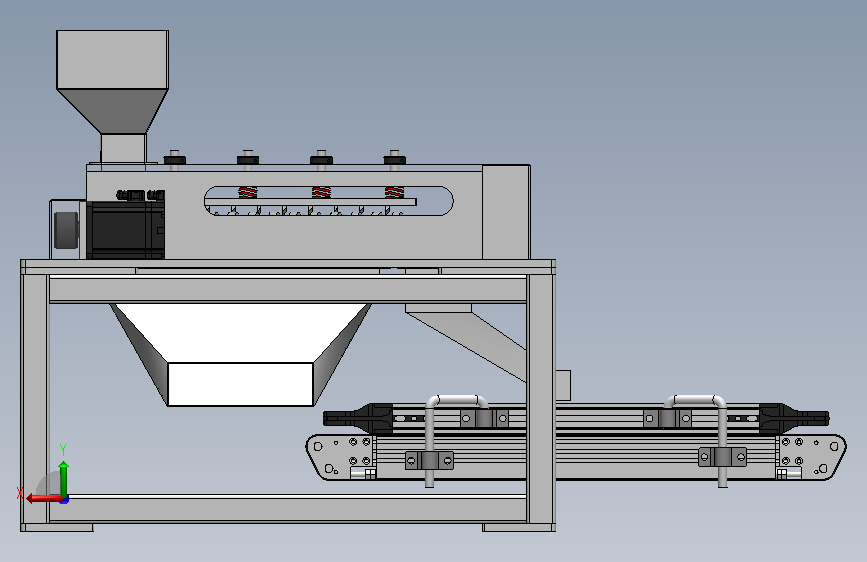Image resolution: width=867 pixels, height=562 pixels.
Task: Pick the frame's right vertical leg
Action: [x=541, y=398]
